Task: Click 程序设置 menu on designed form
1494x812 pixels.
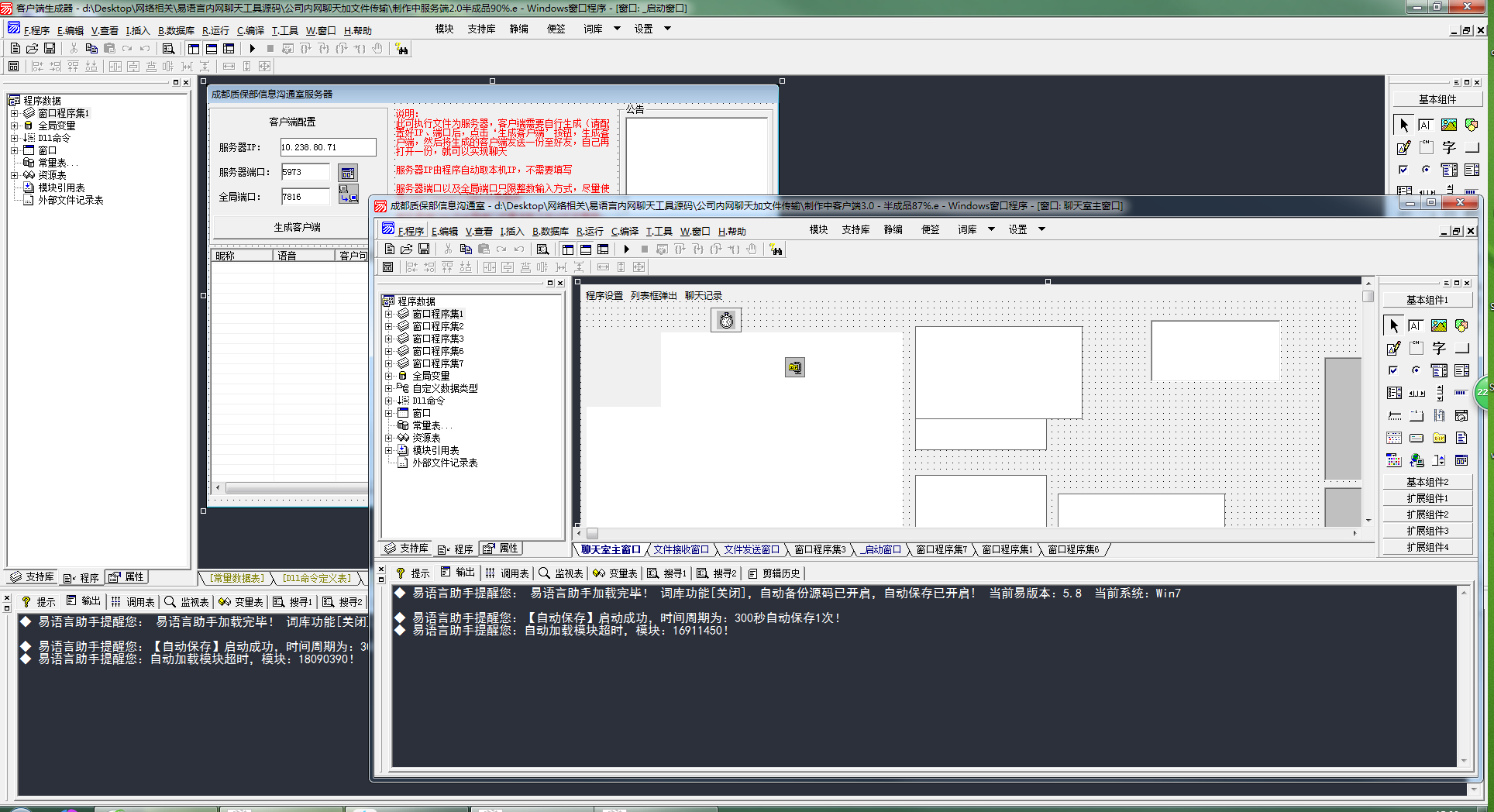Action: (604, 296)
